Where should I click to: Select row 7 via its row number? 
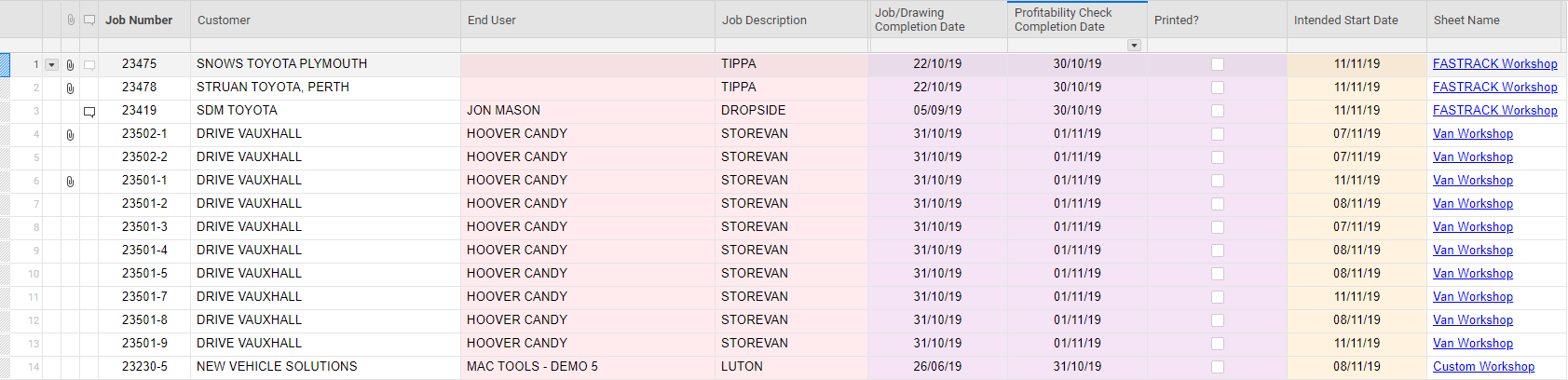(x=36, y=204)
